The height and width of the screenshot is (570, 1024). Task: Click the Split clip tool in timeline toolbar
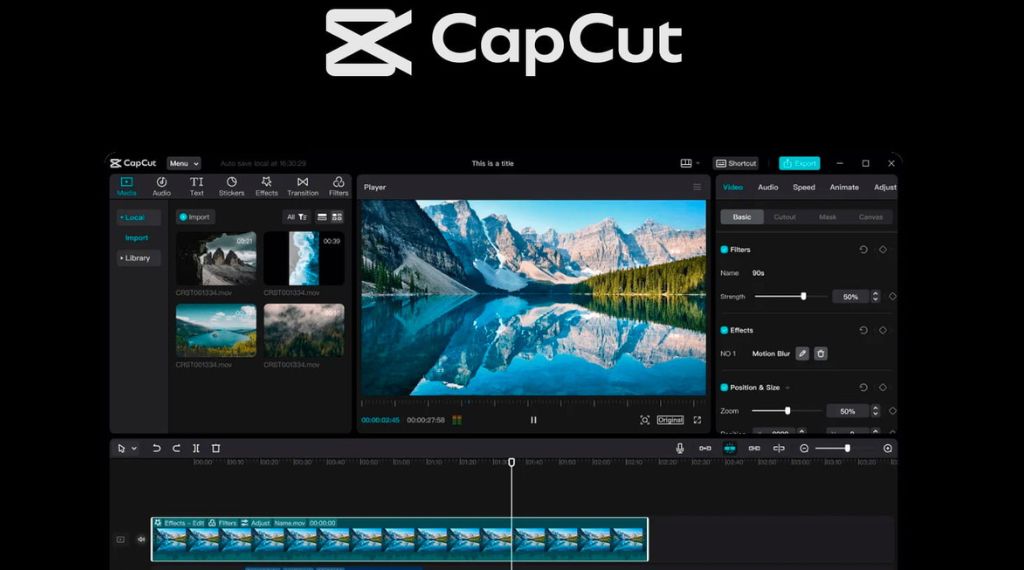pyautogui.click(x=196, y=448)
